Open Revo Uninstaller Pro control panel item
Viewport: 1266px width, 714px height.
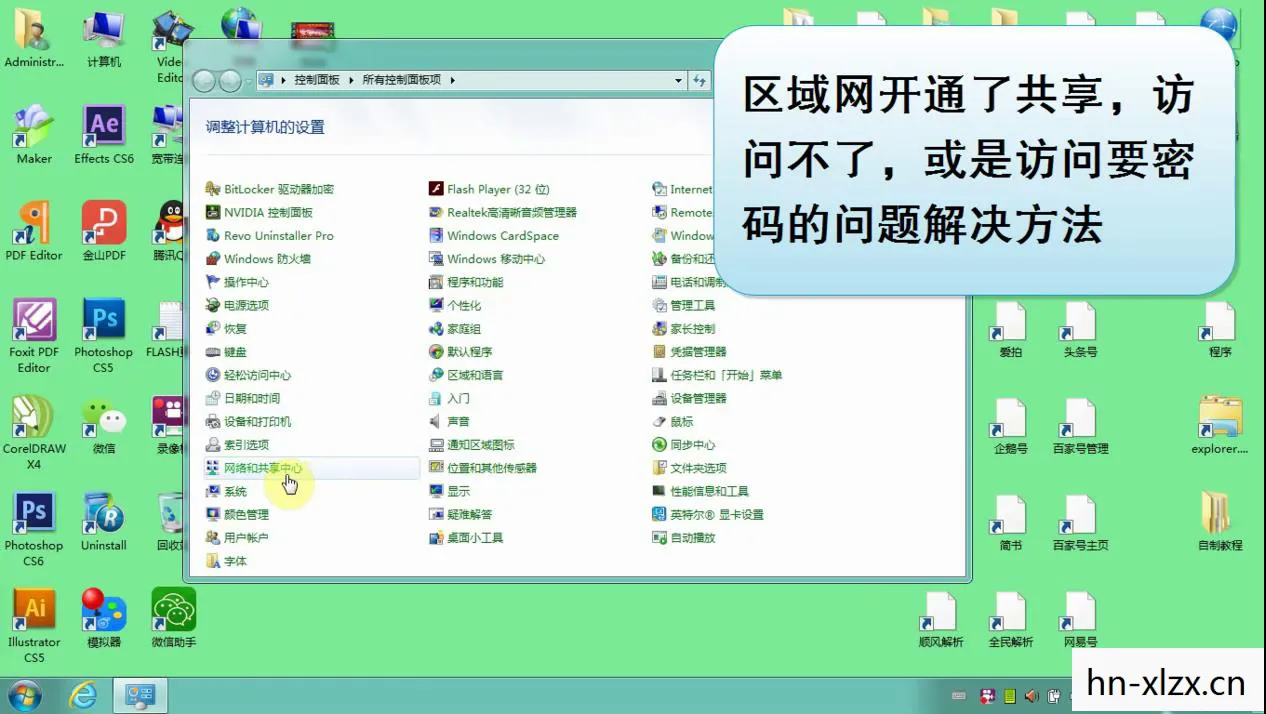coord(269,236)
